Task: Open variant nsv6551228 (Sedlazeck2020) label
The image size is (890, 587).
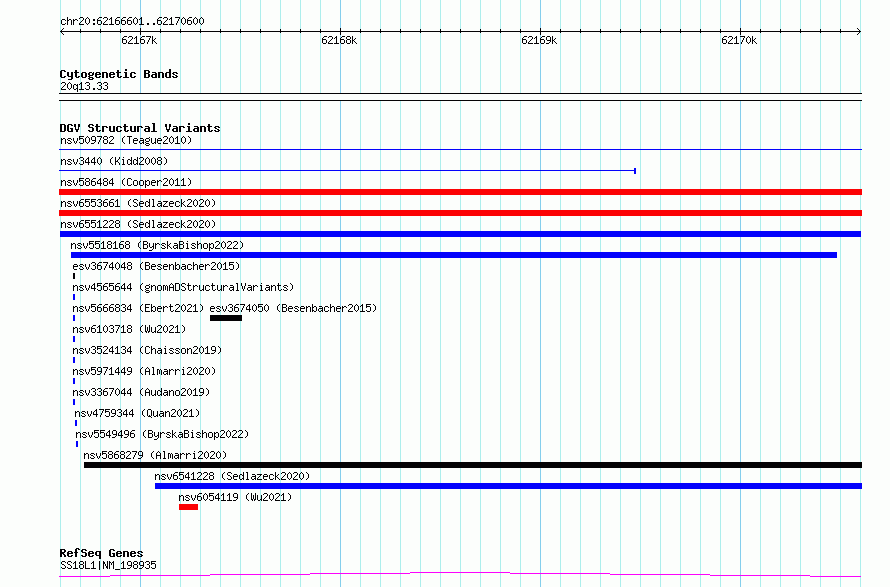Action: (138, 224)
